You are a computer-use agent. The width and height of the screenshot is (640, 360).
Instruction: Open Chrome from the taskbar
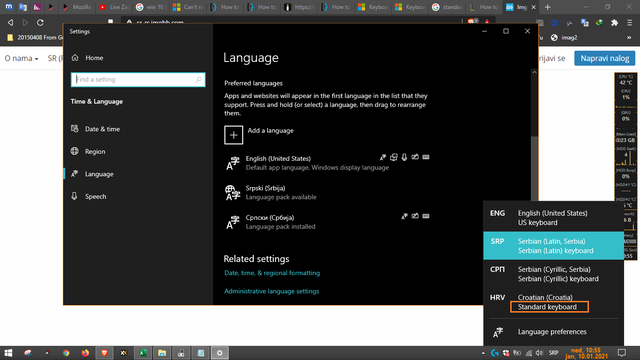tap(66, 353)
